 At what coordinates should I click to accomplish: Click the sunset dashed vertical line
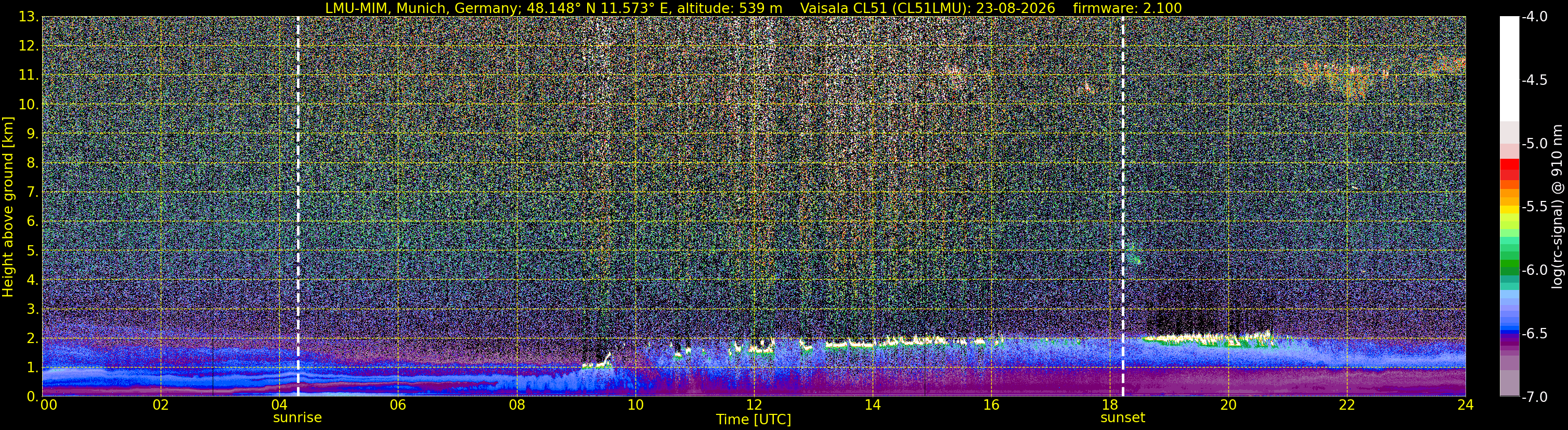click(x=1122, y=207)
